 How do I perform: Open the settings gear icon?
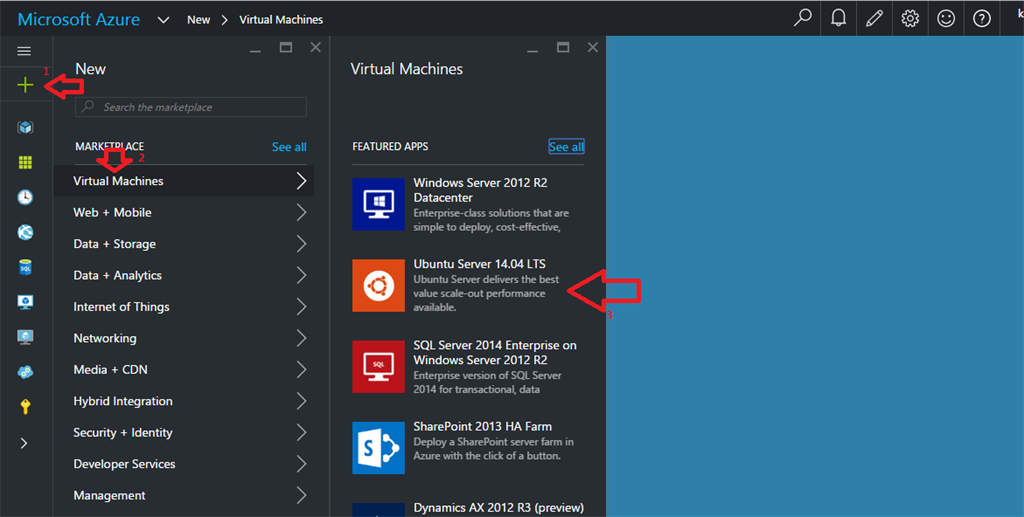[x=910, y=18]
